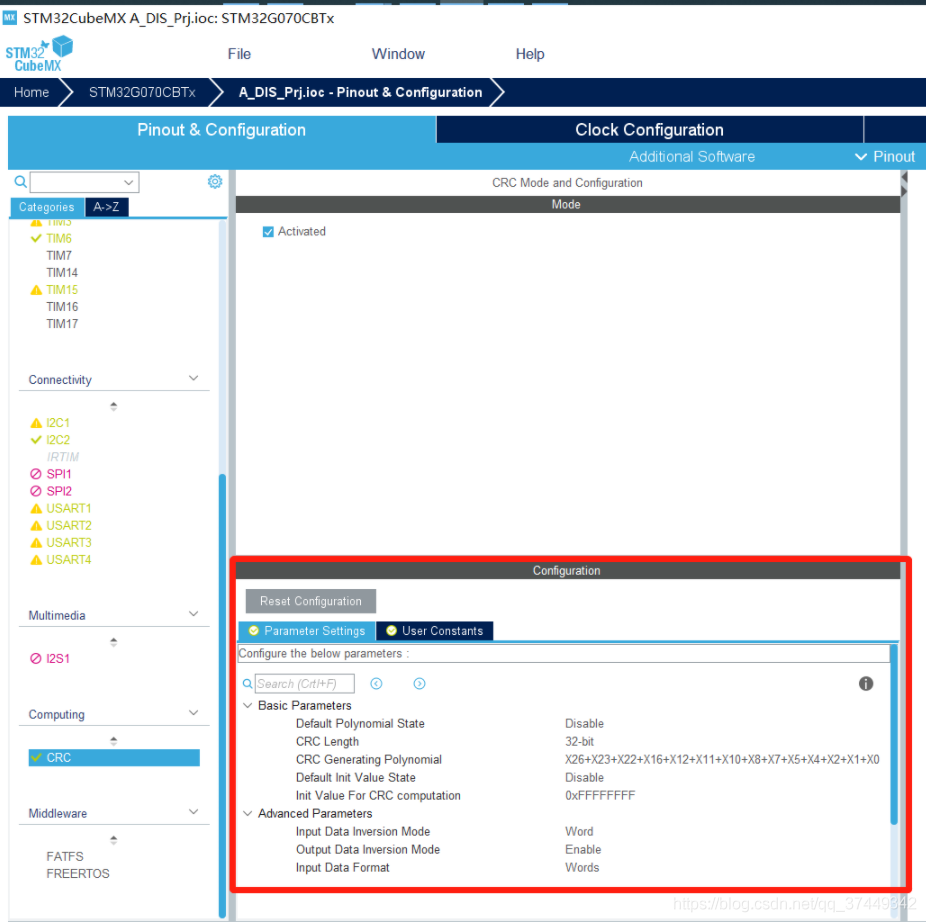This screenshot has width=926, height=922.
Task: Click Input Data Inversion Mode value Word
Action: point(579,832)
